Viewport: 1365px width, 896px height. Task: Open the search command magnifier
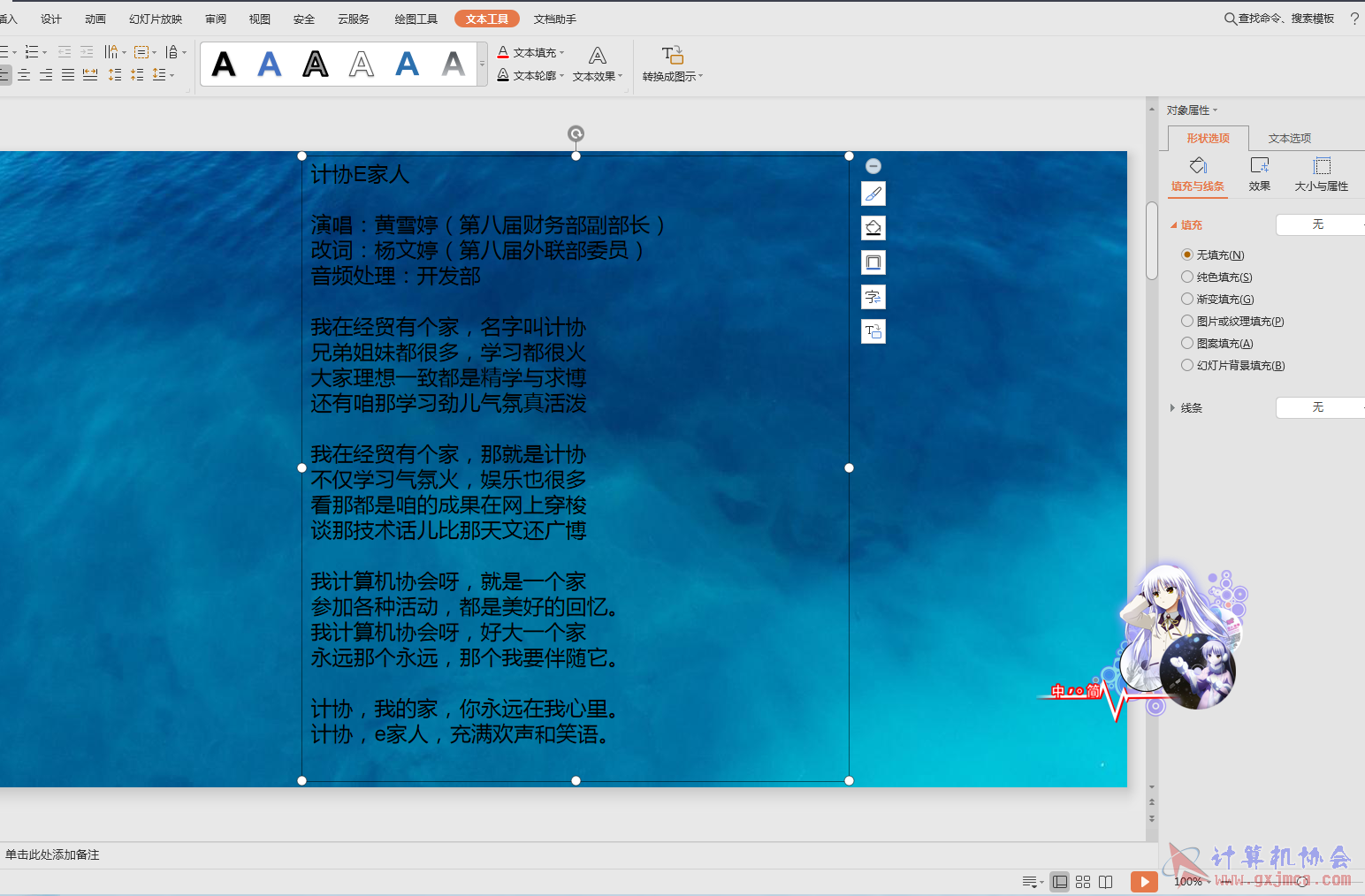click(x=1230, y=19)
